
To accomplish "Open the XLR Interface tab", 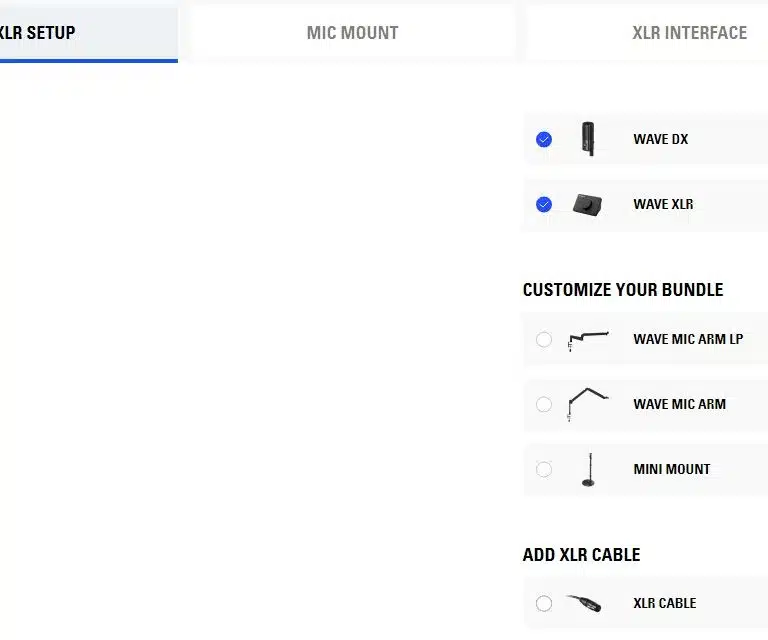I will 689,33.
